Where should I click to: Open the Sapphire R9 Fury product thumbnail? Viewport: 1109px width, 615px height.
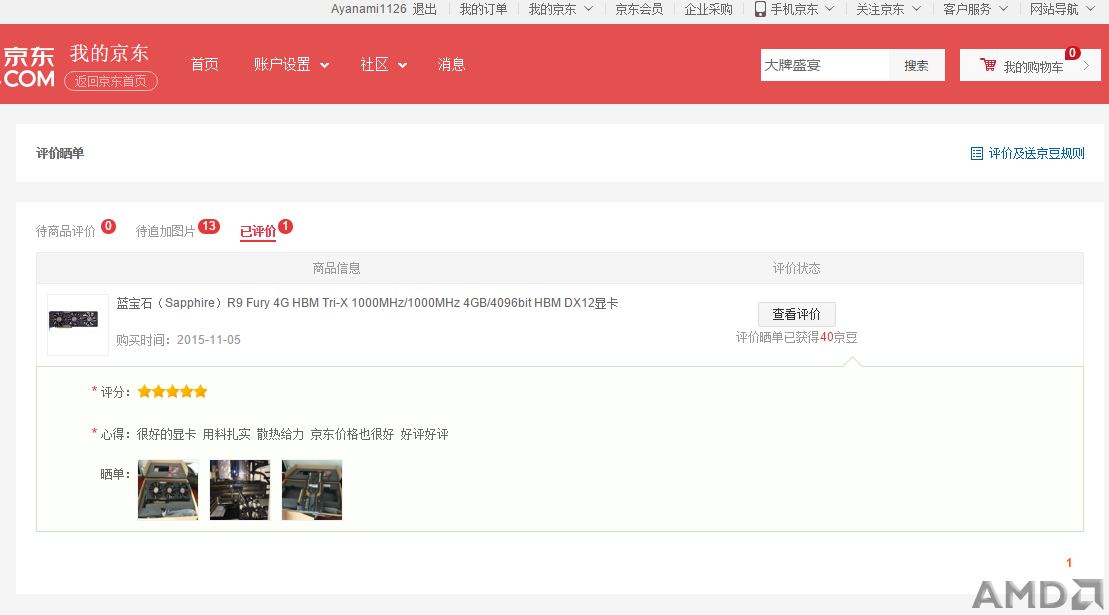(77, 324)
